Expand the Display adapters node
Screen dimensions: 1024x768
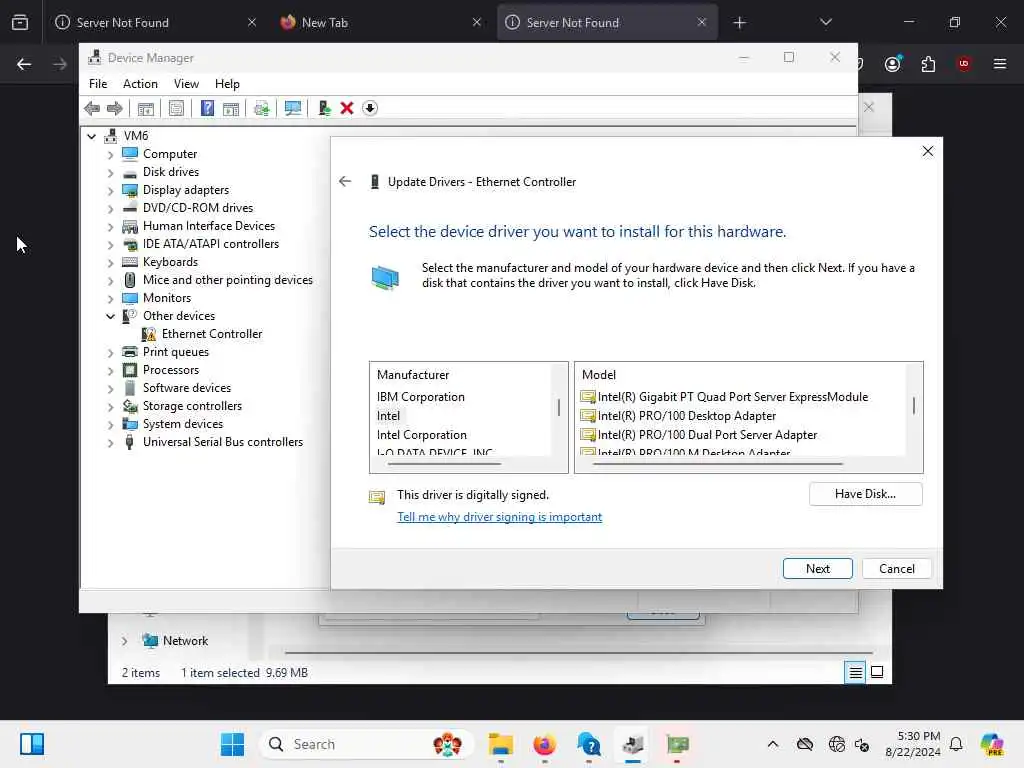110,191
